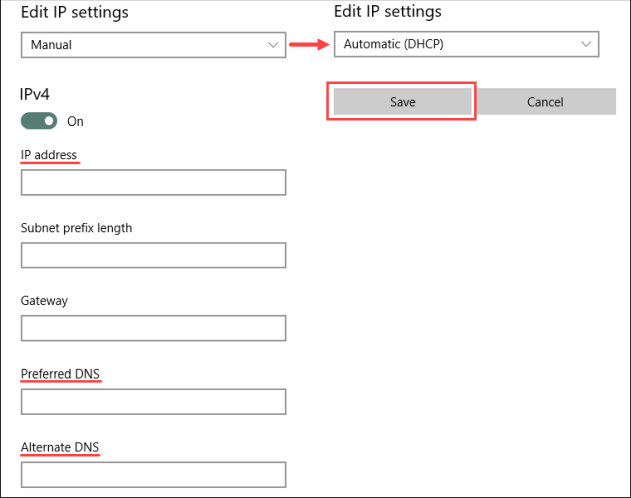The width and height of the screenshot is (631, 498).
Task: Focus the Alternate DNS text box
Action: coord(153,474)
